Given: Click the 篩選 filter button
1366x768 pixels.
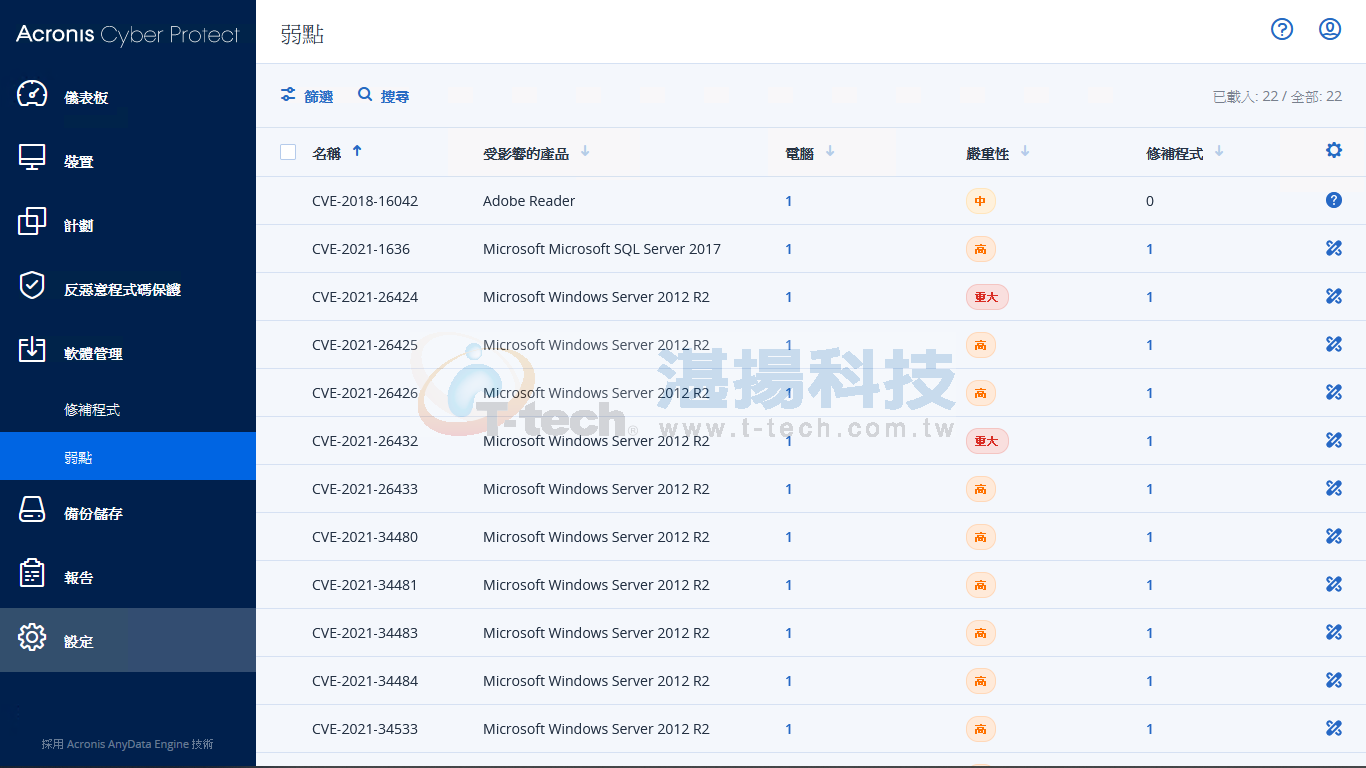Looking at the screenshot, I should (307, 96).
